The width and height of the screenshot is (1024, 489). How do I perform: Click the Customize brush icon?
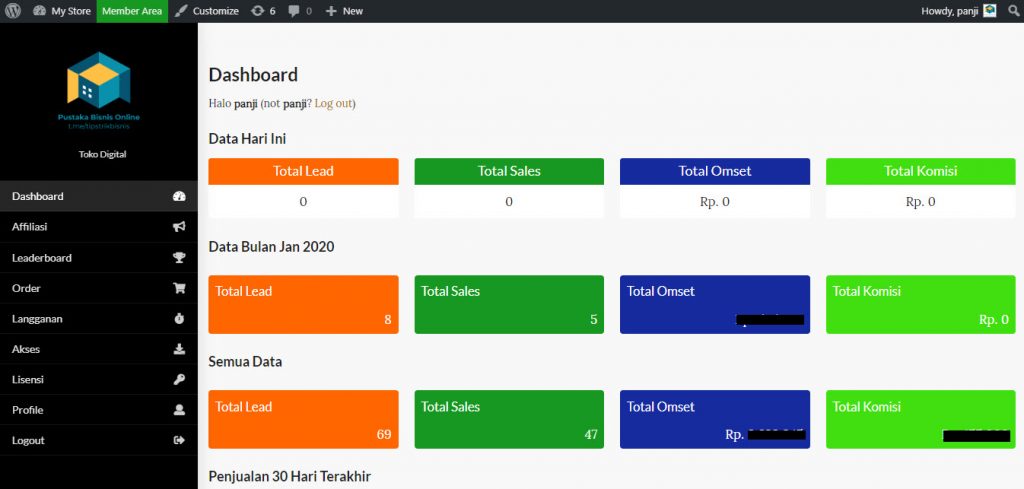click(x=181, y=11)
